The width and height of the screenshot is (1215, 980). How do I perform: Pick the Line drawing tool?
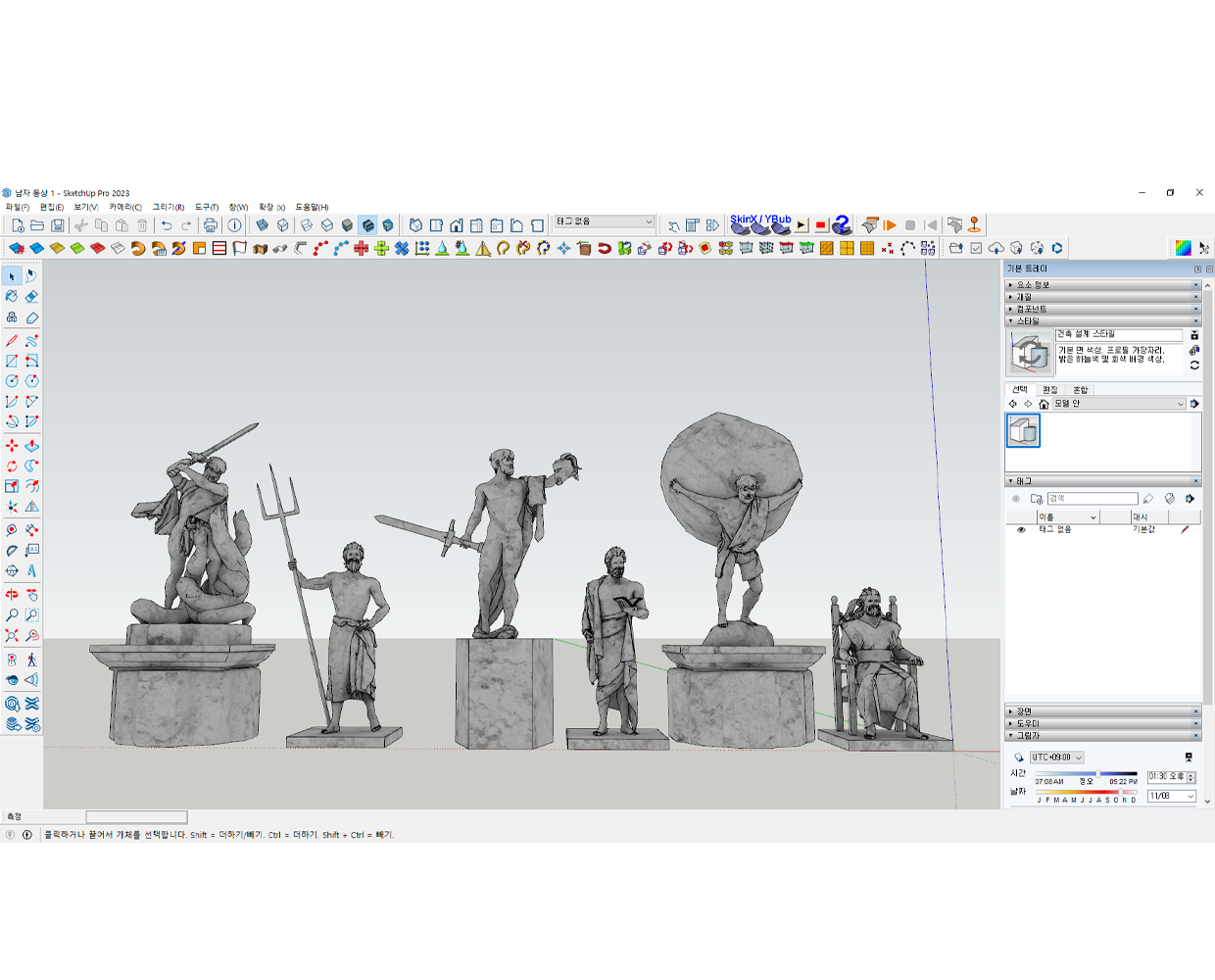[x=12, y=340]
